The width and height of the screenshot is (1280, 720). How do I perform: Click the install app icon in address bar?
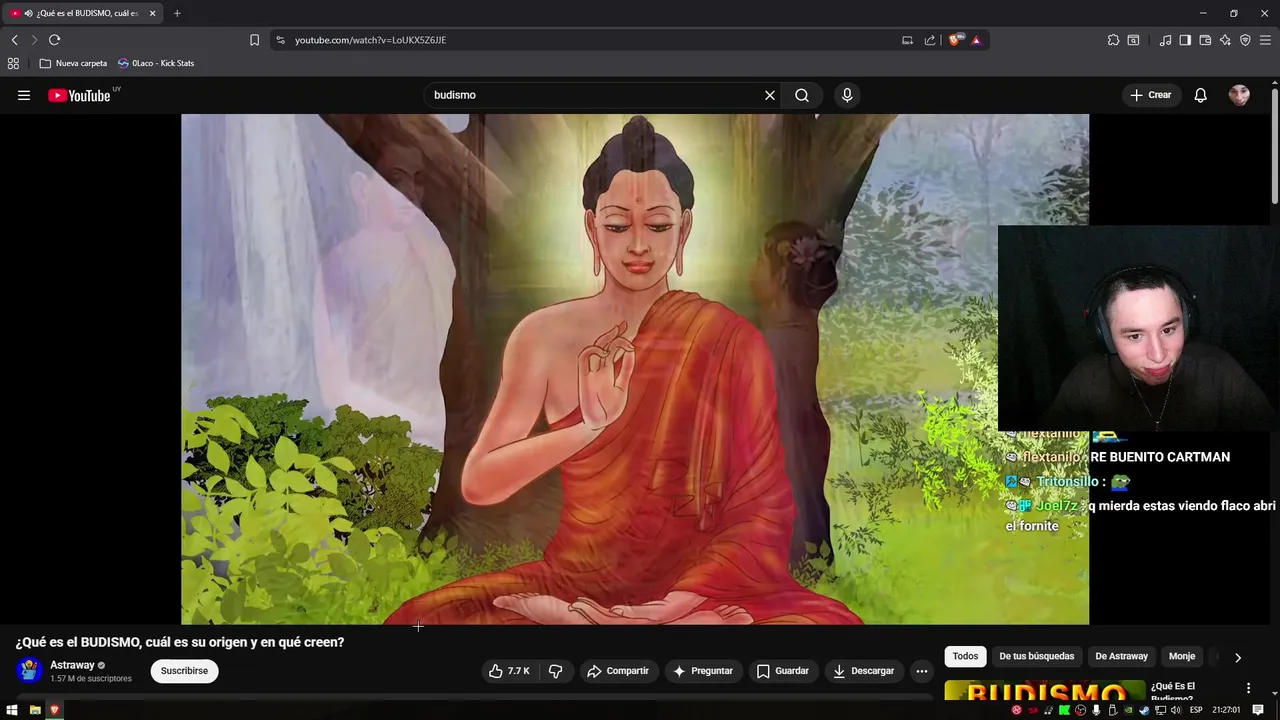[x=907, y=40]
